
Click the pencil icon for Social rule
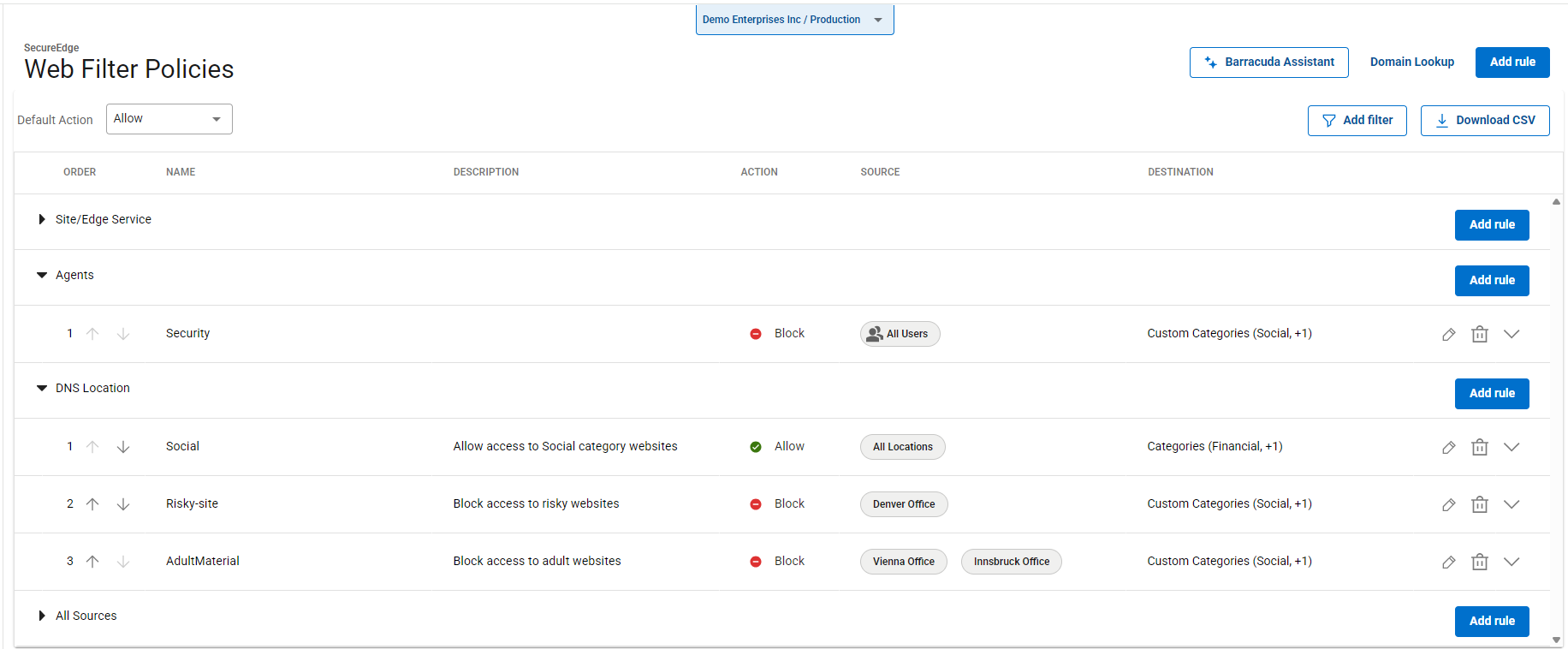(x=1448, y=447)
